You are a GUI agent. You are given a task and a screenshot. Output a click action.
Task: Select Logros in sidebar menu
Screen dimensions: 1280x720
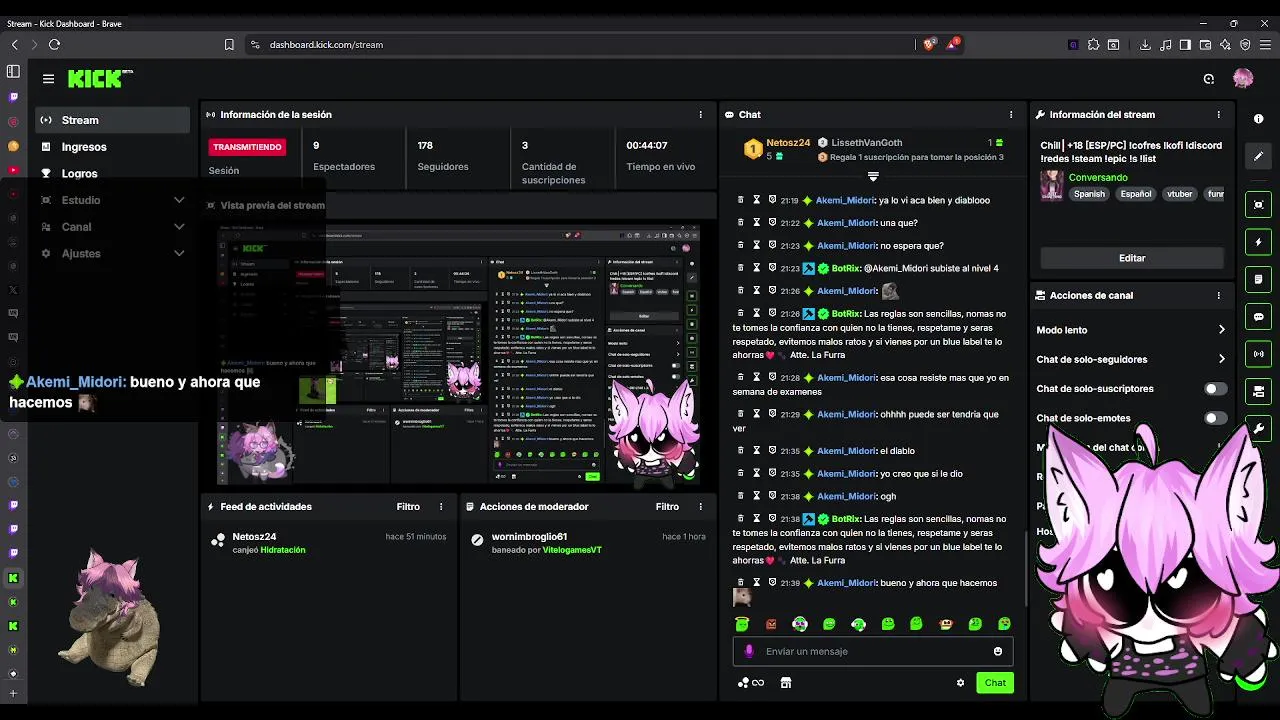[x=112, y=173]
